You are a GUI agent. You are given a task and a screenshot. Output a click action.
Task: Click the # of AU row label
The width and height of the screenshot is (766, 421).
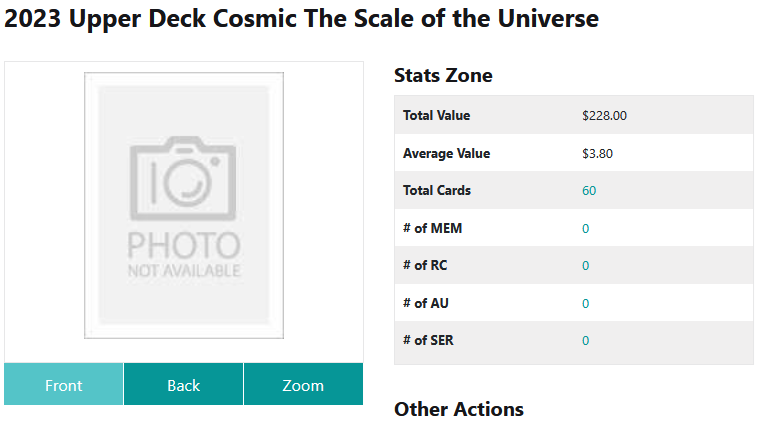[x=426, y=303]
